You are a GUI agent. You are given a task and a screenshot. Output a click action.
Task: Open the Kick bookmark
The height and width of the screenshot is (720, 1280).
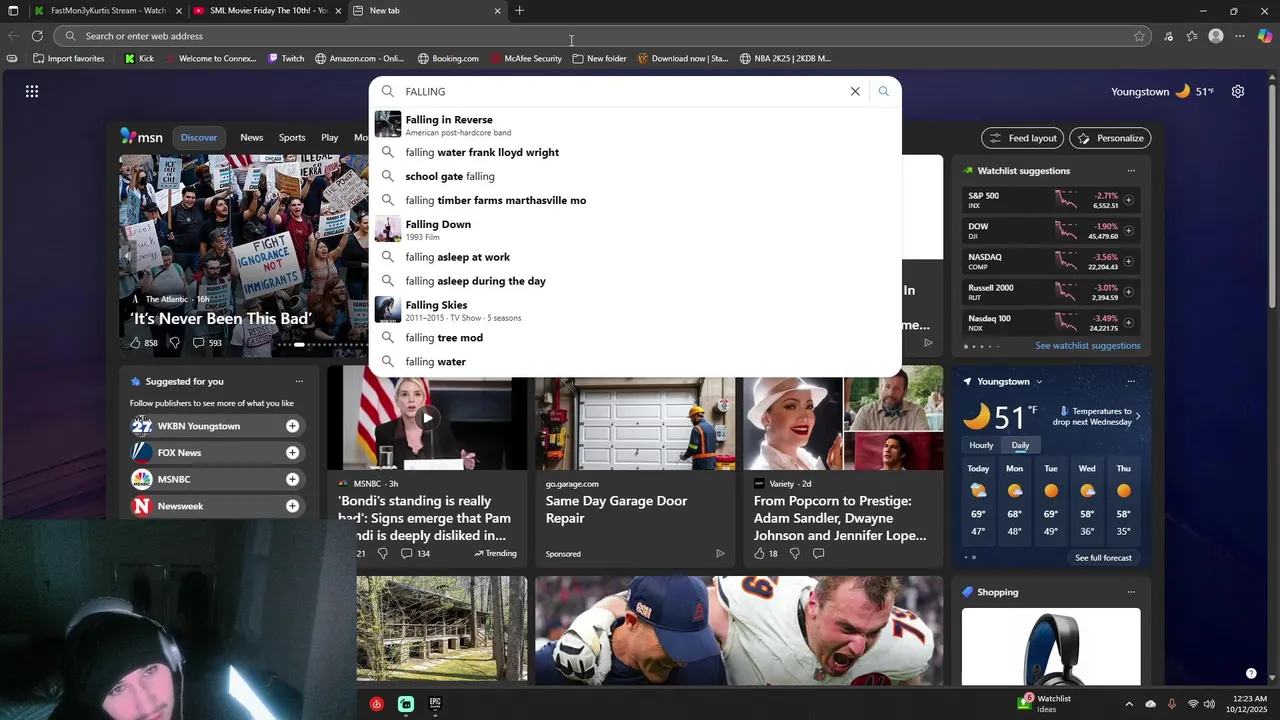click(139, 59)
